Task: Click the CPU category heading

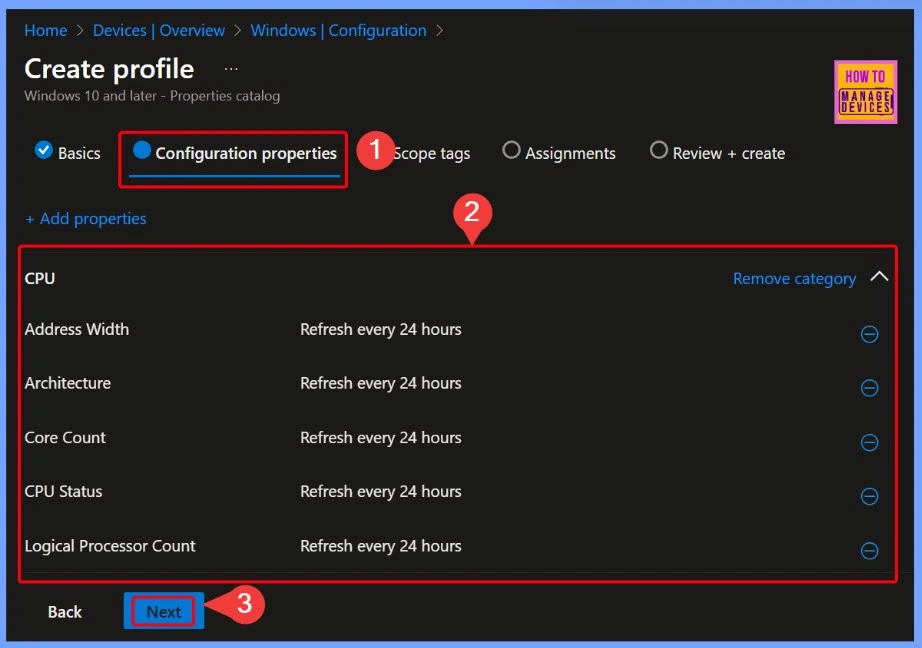Action: [40, 278]
